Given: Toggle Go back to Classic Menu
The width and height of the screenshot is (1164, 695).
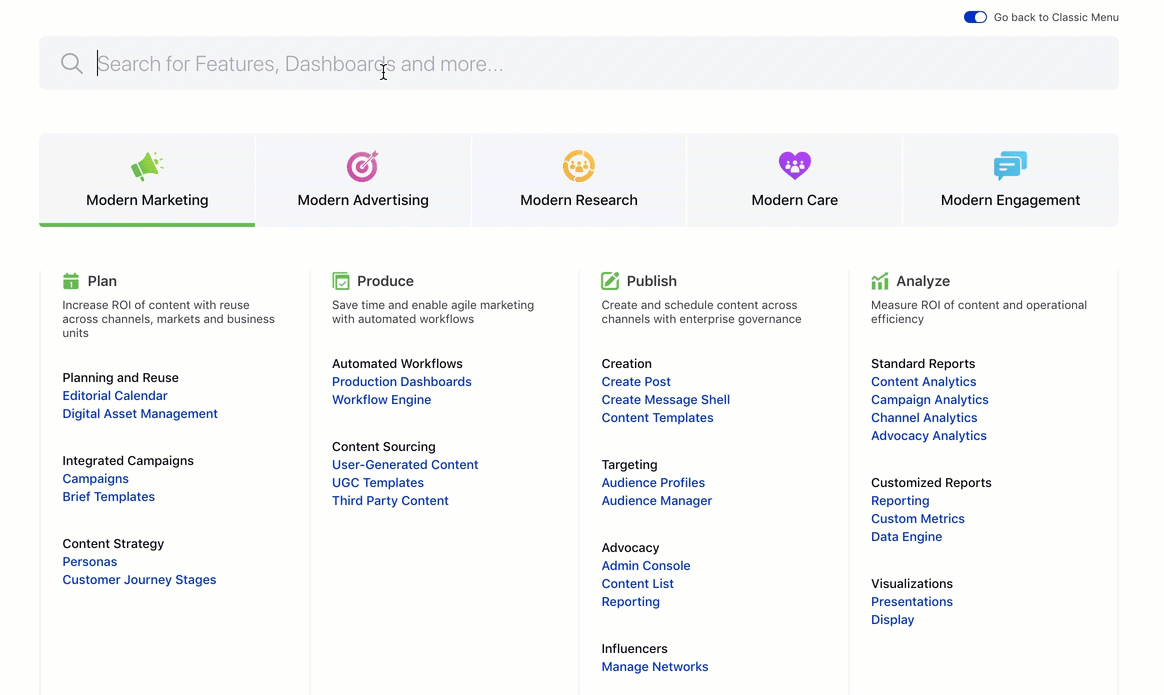Looking at the screenshot, I should [975, 16].
